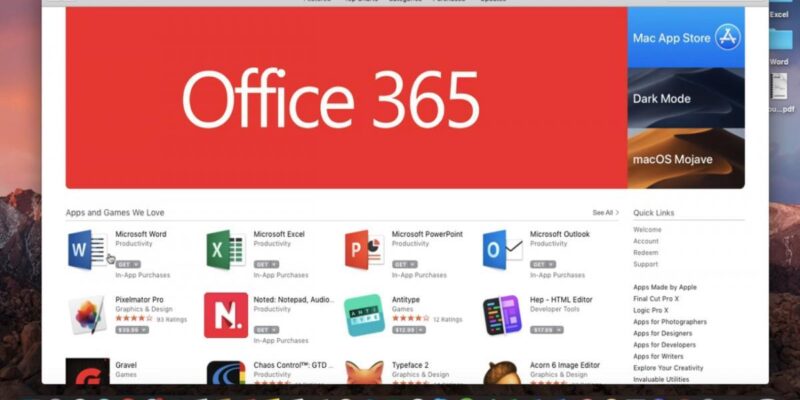Screen dimensions: 800x400
Task: Open the Final Cut Pro X link
Action: (x=656, y=298)
